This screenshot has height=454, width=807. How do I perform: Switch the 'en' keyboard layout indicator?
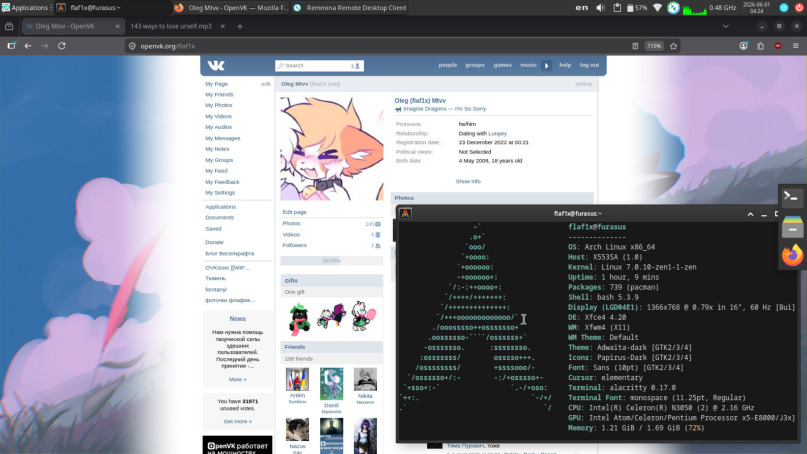pyautogui.click(x=582, y=8)
